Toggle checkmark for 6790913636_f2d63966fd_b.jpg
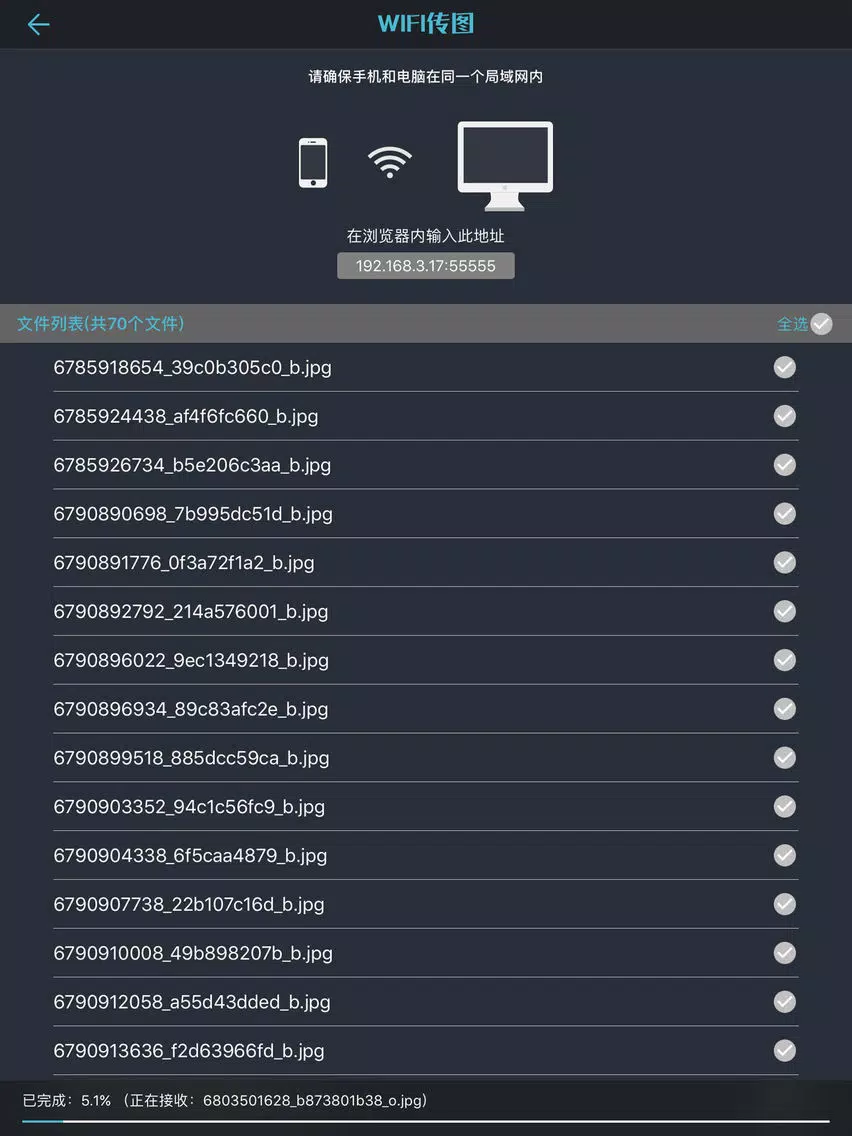The height and width of the screenshot is (1136, 852). [785, 1051]
